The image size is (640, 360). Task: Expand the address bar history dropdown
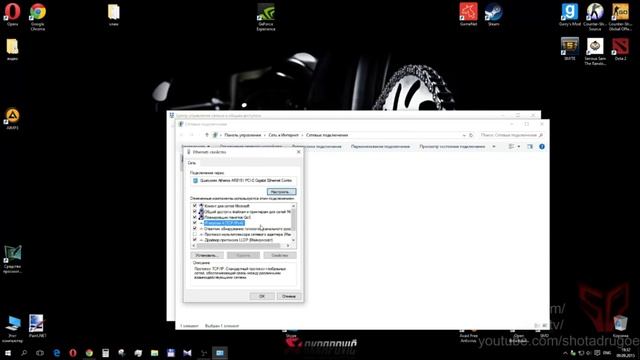464,135
